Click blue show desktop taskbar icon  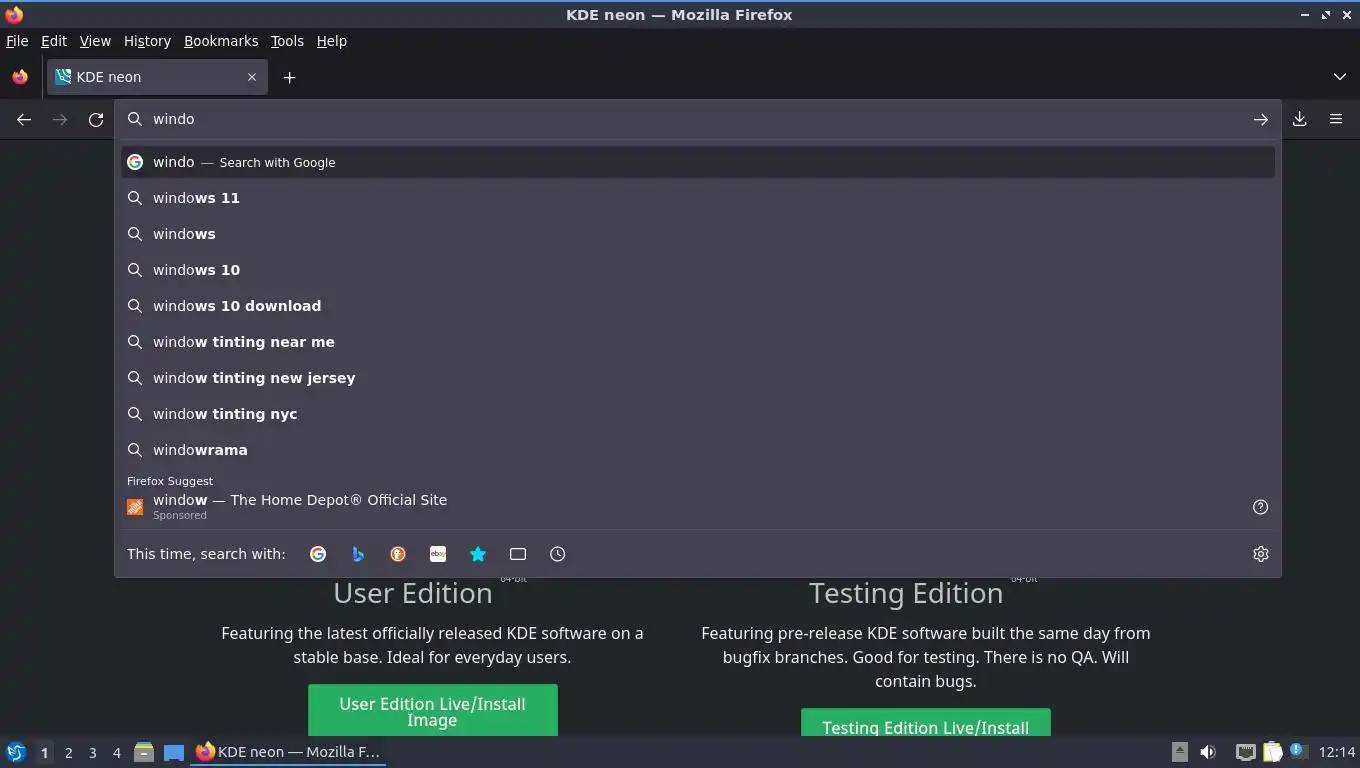coord(174,752)
